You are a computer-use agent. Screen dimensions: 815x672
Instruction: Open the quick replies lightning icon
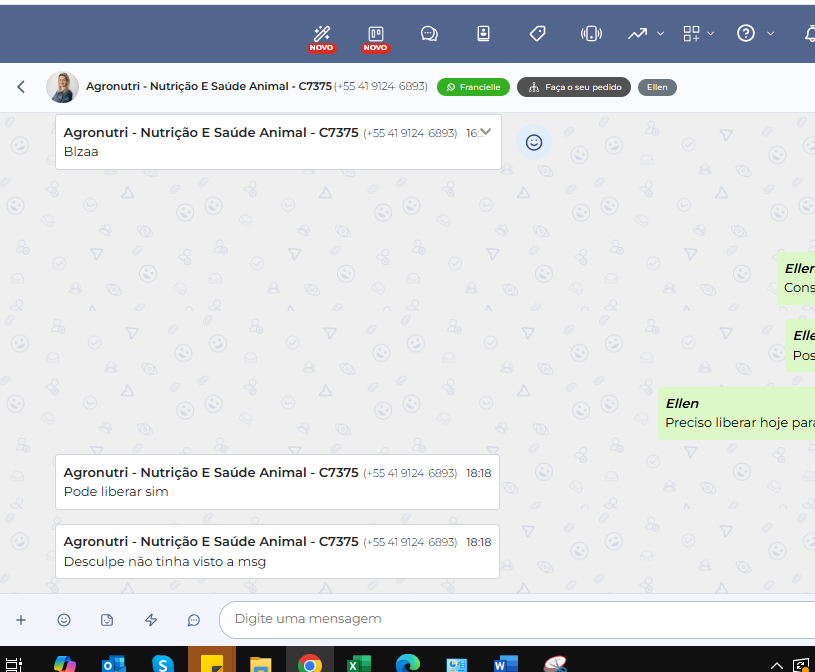coord(151,620)
